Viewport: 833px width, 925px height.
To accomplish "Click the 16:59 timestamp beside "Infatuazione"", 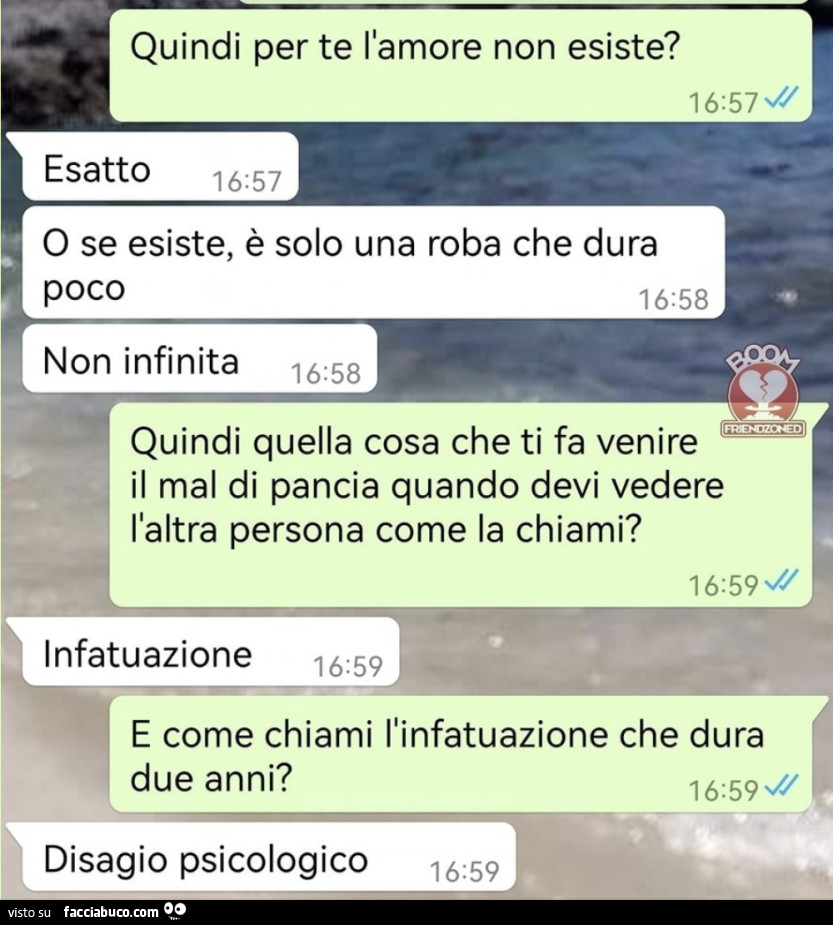I will point(348,667).
